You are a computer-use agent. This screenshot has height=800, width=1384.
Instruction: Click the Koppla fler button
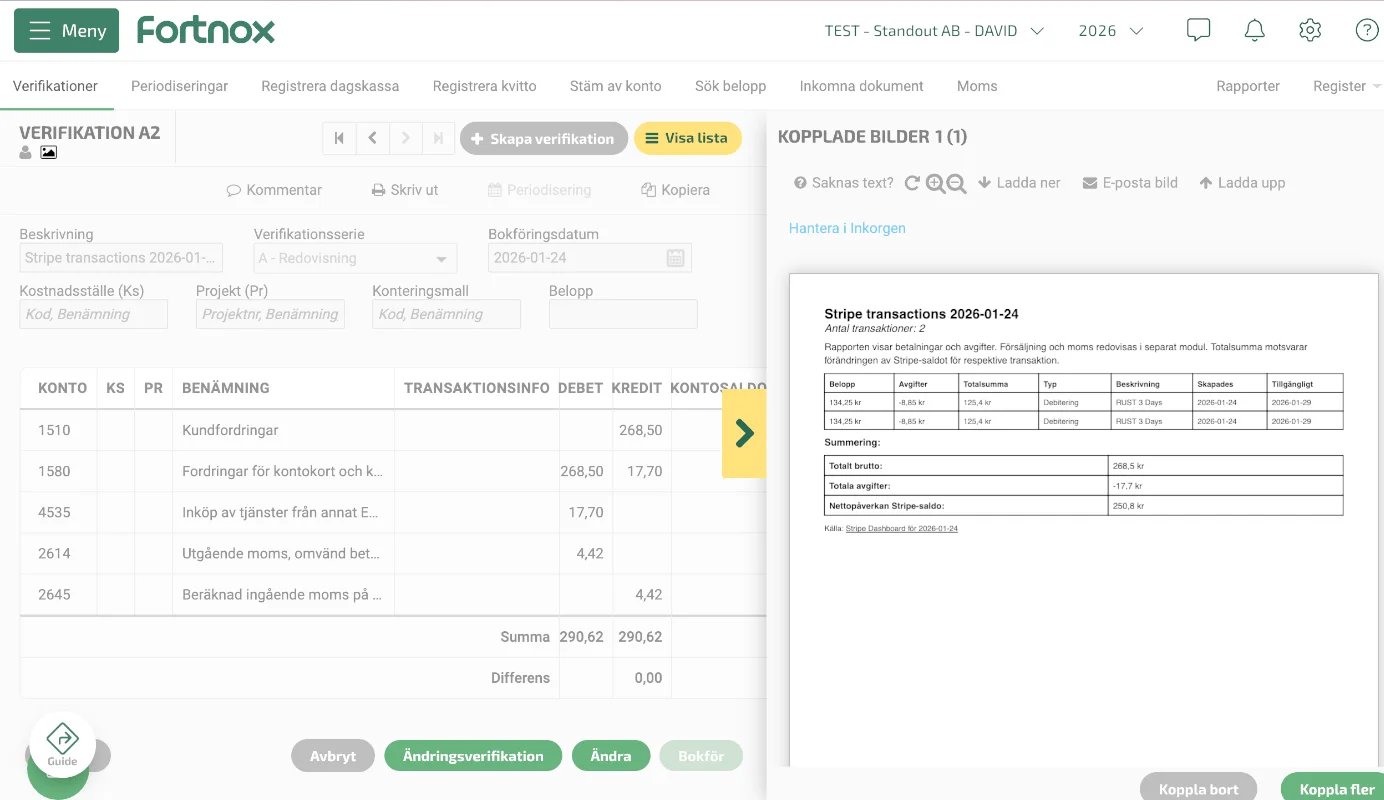pyautogui.click(x=1335, y=787)
